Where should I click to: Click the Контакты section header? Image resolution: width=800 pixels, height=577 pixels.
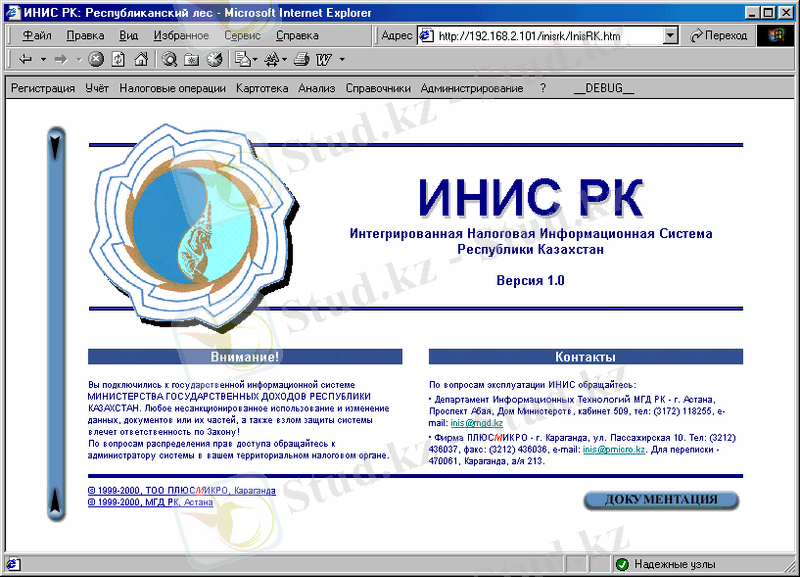(x=586, y=357)
